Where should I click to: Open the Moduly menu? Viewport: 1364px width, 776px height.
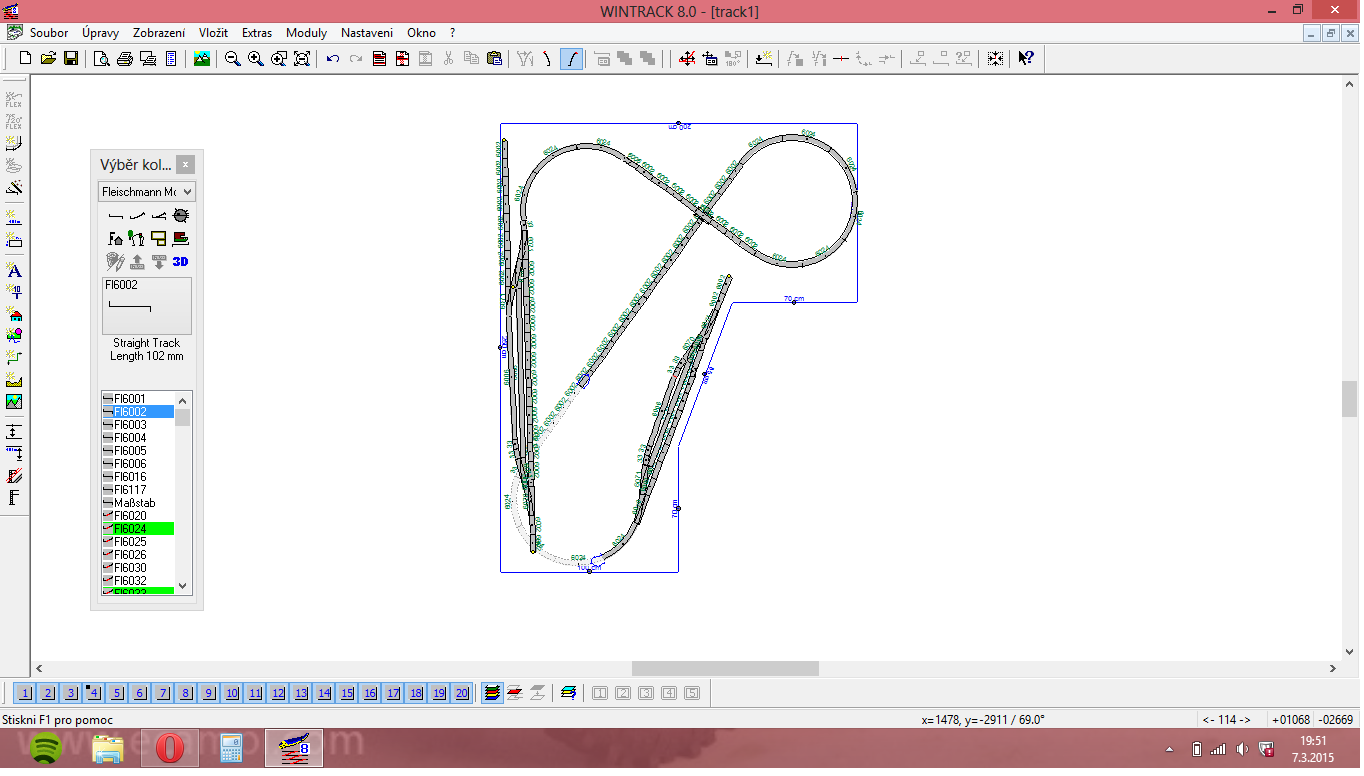pos(306,33)
